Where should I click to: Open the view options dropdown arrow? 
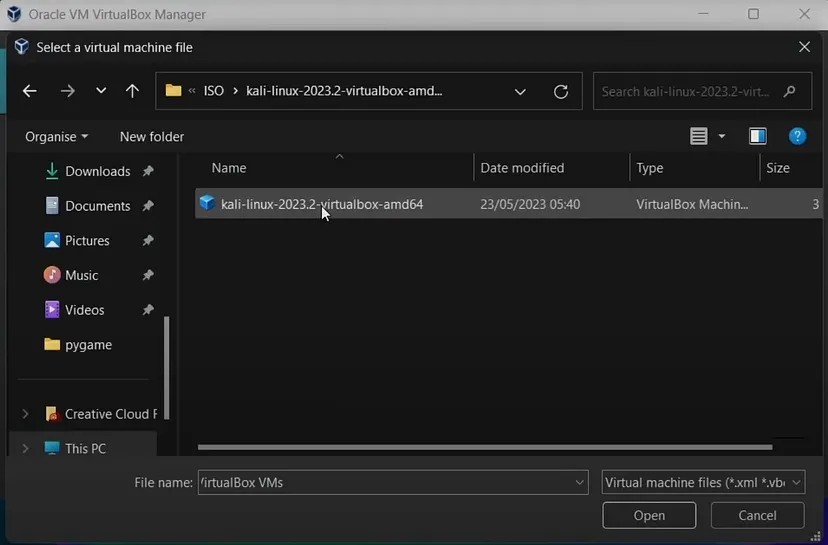tap(722, 136)
